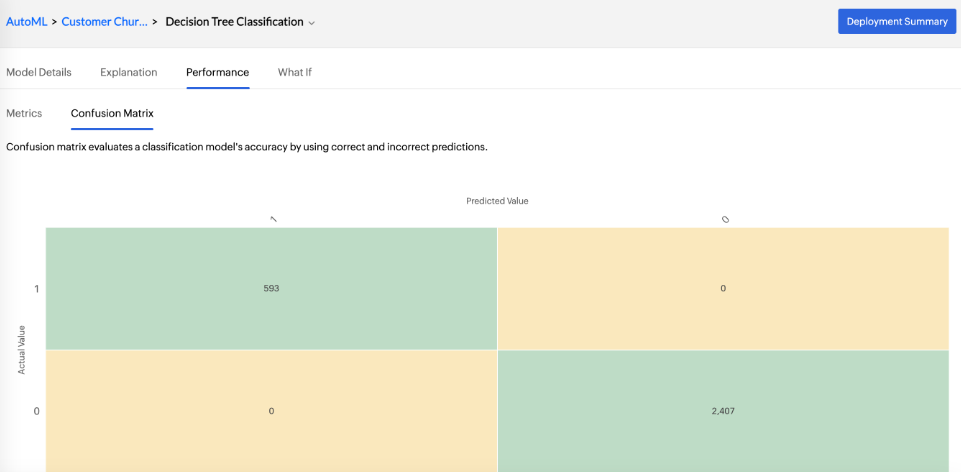Select the Confusion Matrix sub-tab
Screen dimensions: 961x472
click(112, 113)
